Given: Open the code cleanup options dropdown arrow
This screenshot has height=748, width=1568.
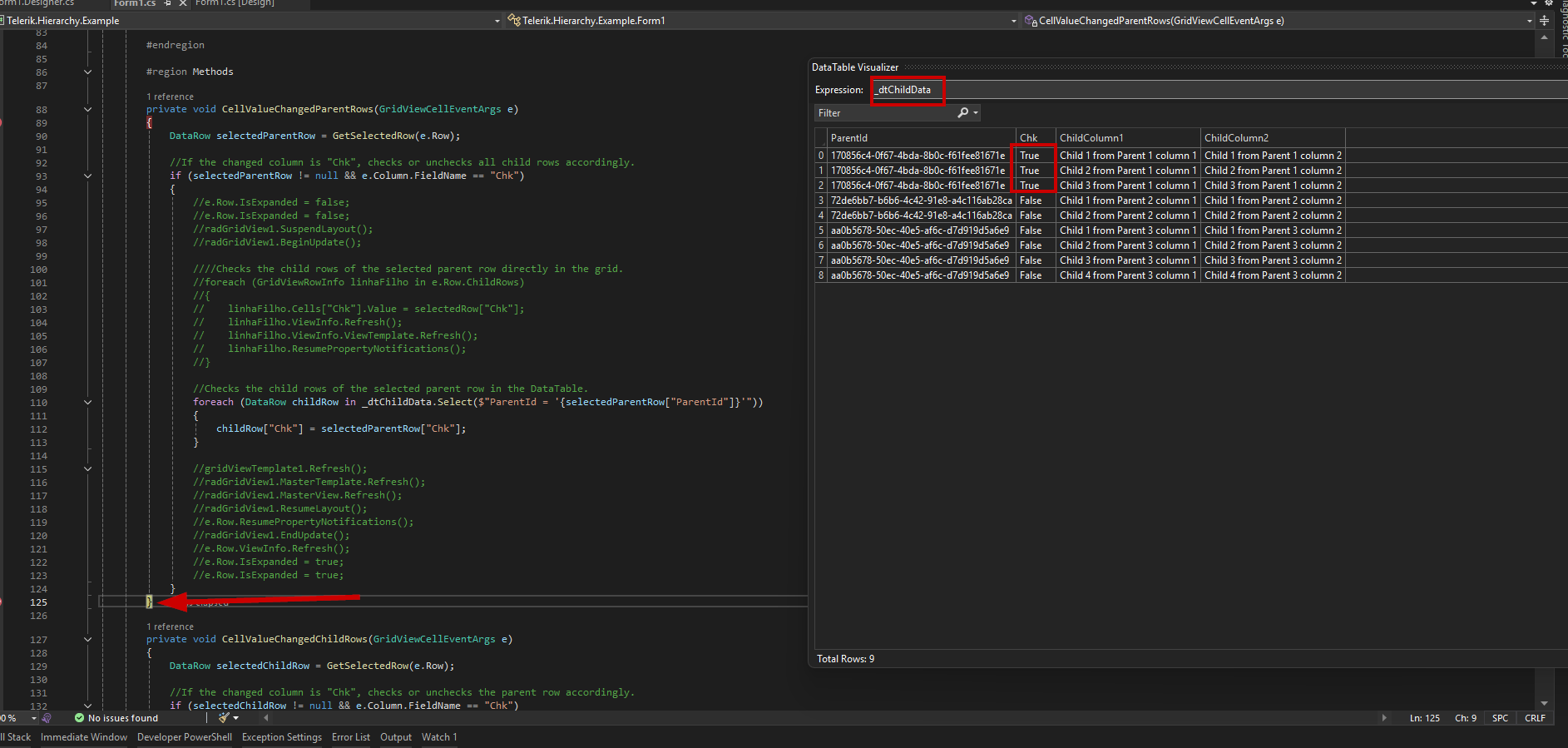Looking at the screenshot, I should click(236, 718).
